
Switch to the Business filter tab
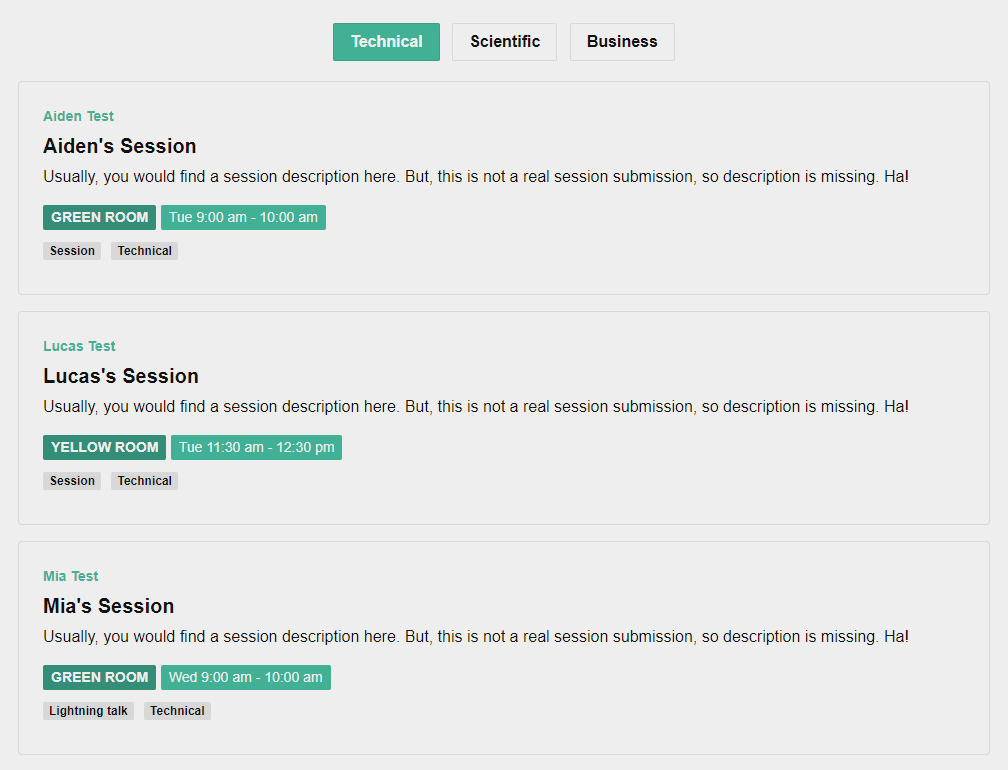coord(622,42)
